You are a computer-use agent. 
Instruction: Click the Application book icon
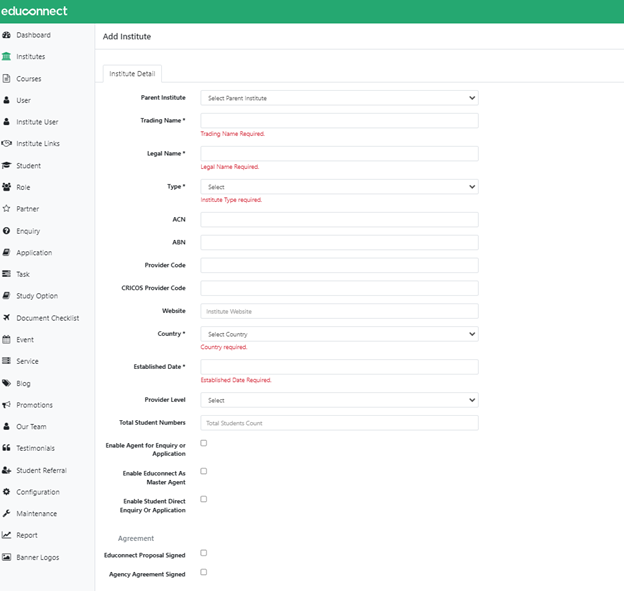[6, 252]
